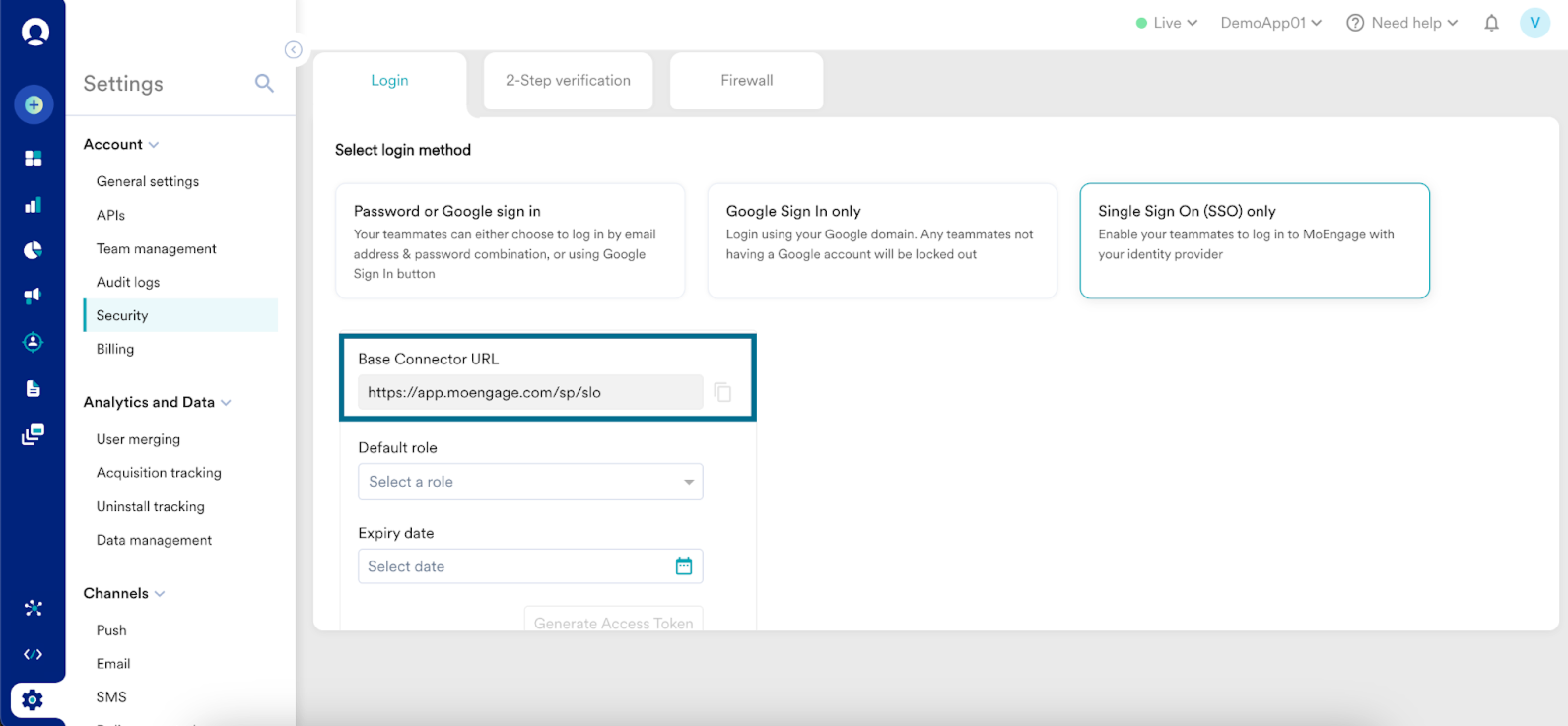Viewport: 1568px width, 726px height.
Task: Click the Base Connector URL field
Action: pos(530,392)
